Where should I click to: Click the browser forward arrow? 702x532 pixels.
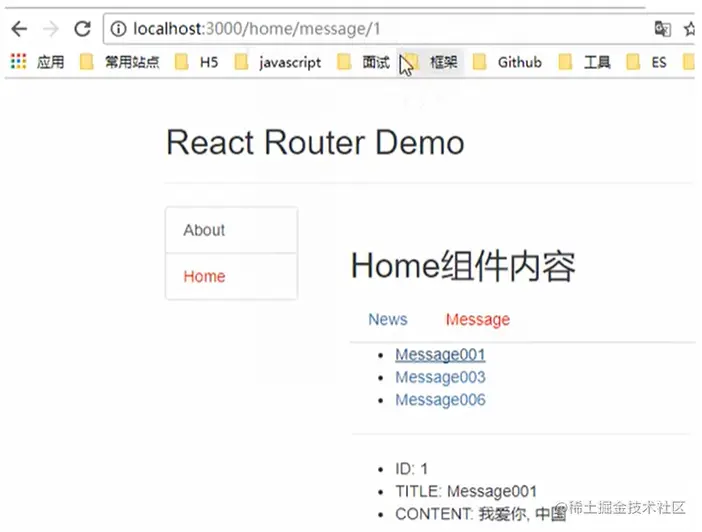point(51,29)
